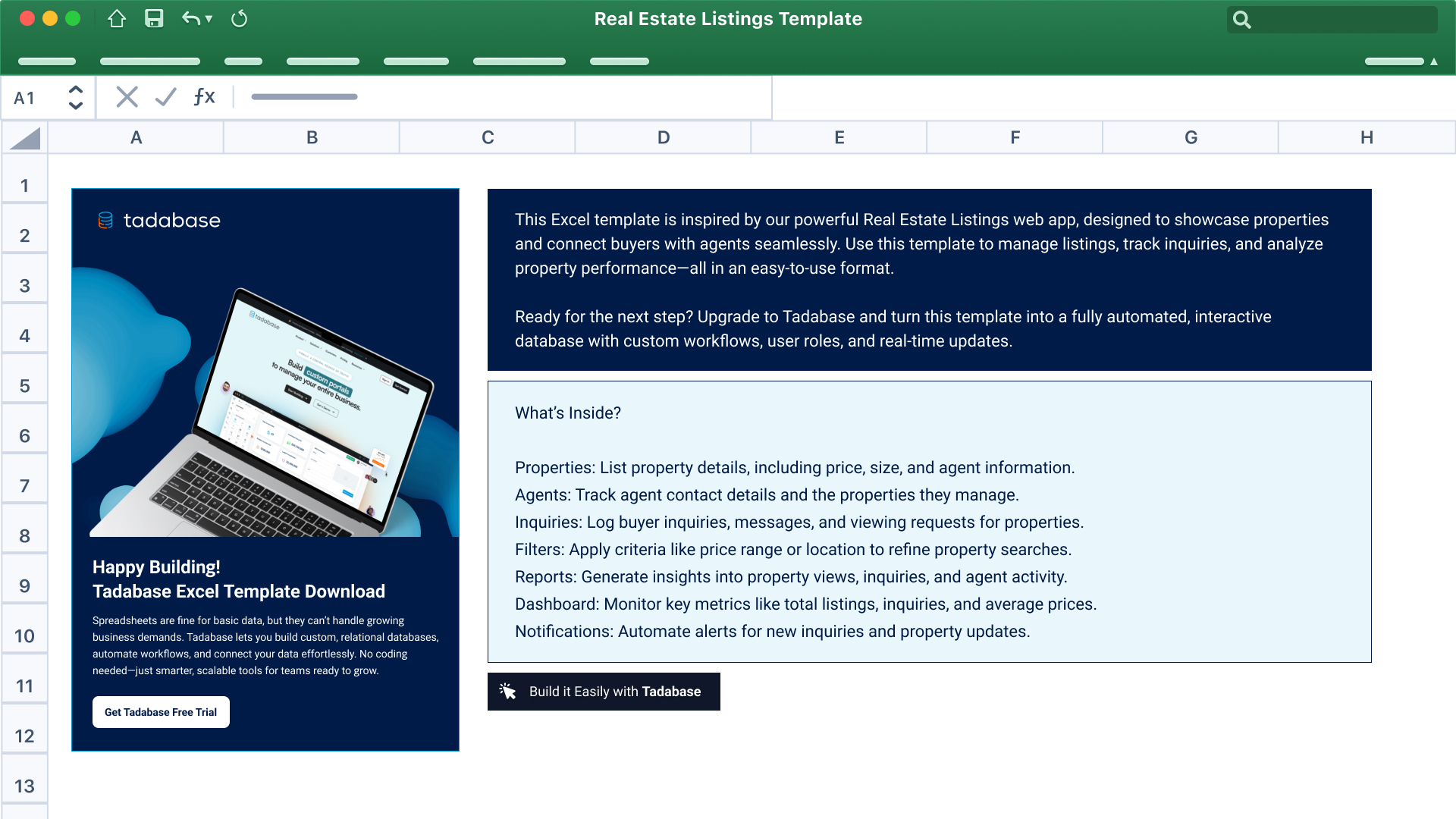Viewport: 1456px width, 819px height.
Task: Click the cursor icon on Build button
Action: point(507,691)
